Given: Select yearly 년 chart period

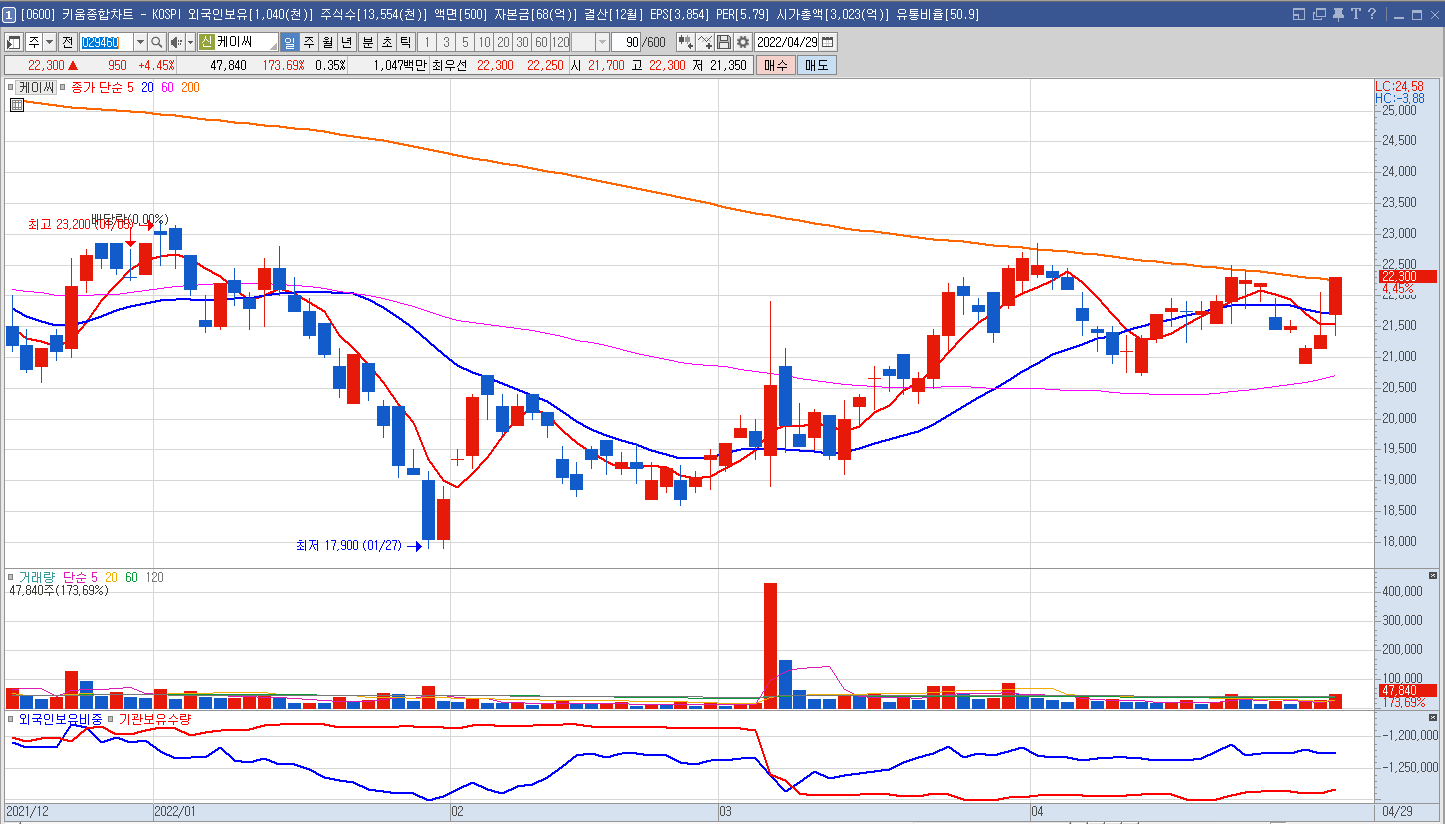Looking at the screenshot, I should point(347,42).
